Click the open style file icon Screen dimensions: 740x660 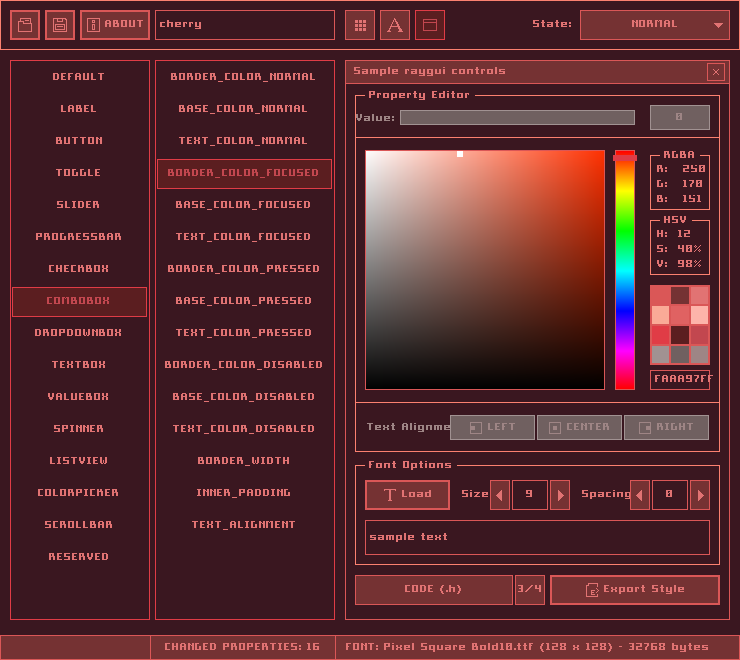pyautogui.click(x=25, y=25)
